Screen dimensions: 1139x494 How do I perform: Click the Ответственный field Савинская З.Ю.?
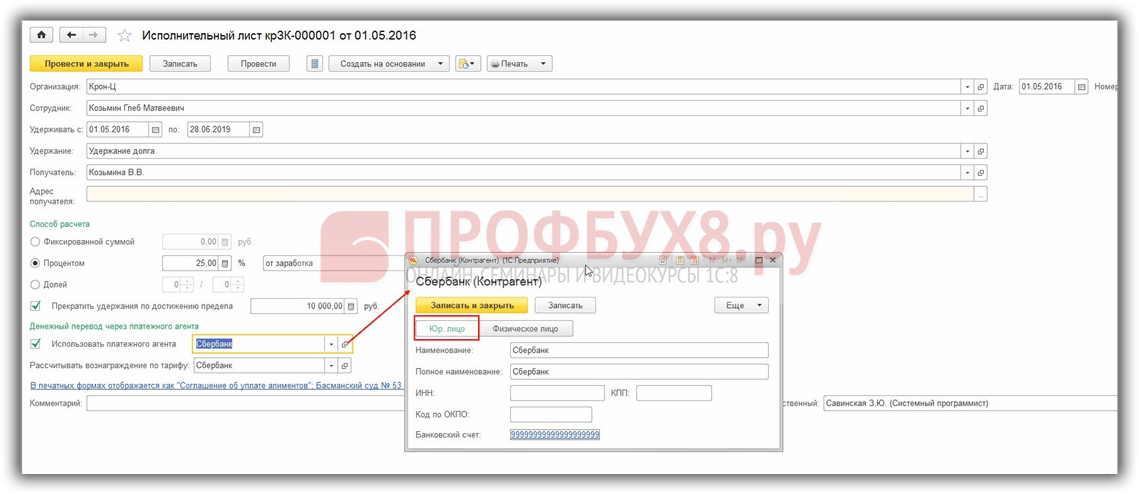(x=970, y=403)
